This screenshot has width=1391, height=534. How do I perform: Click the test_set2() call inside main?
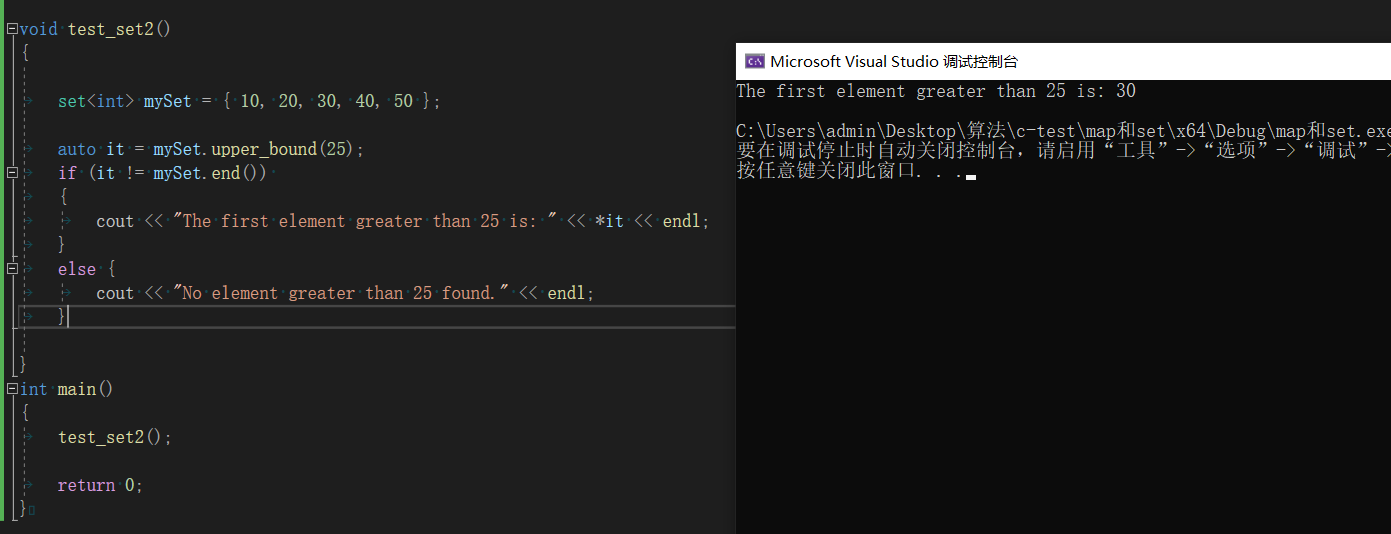click(x=115, y=437)
